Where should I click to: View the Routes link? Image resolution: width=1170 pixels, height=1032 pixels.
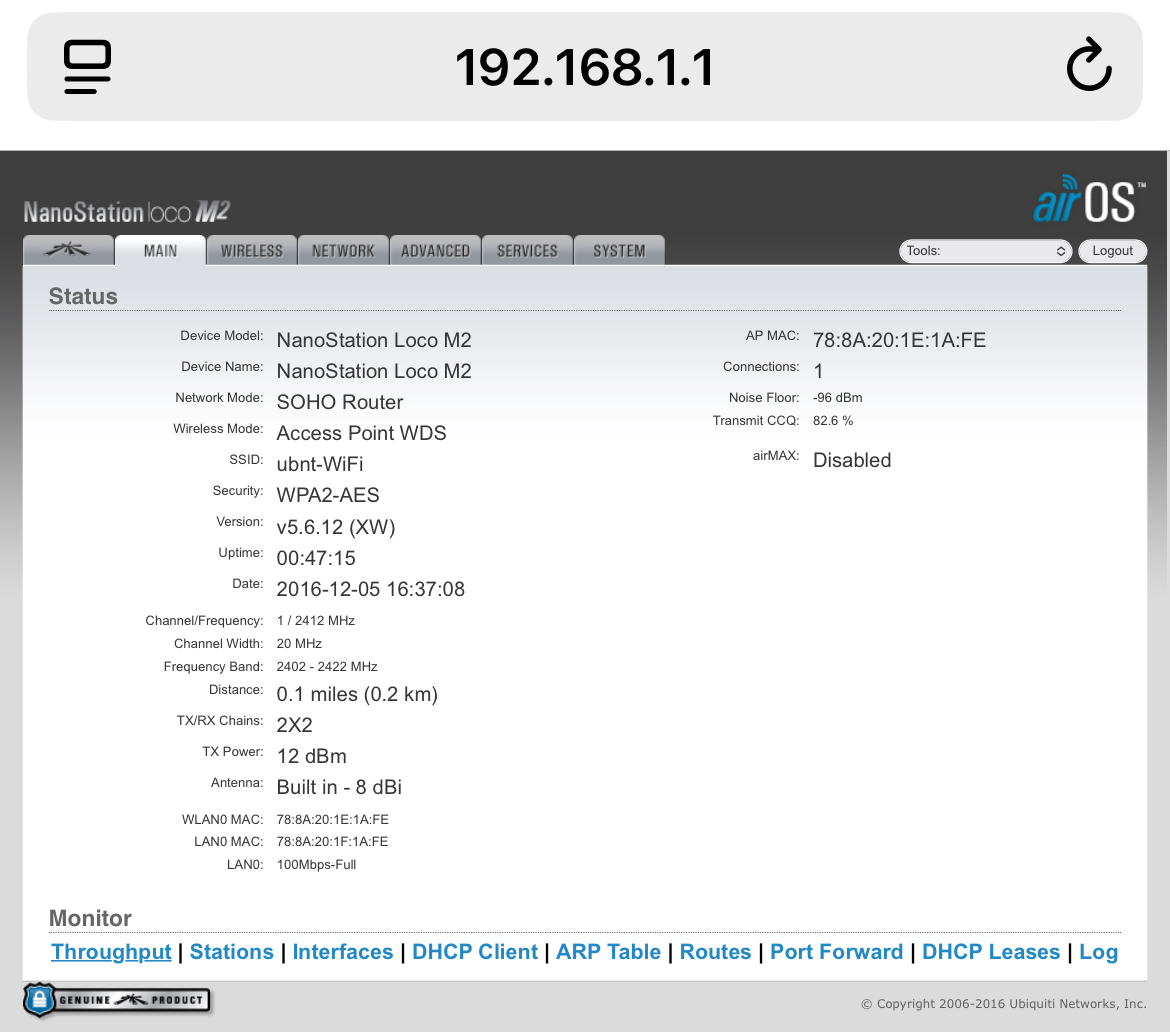click(715, 952)
